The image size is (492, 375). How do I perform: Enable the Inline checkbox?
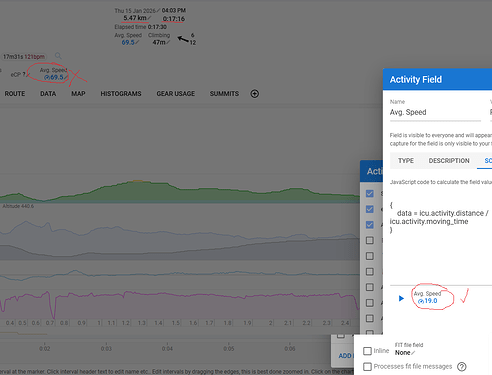click(367, 351)
